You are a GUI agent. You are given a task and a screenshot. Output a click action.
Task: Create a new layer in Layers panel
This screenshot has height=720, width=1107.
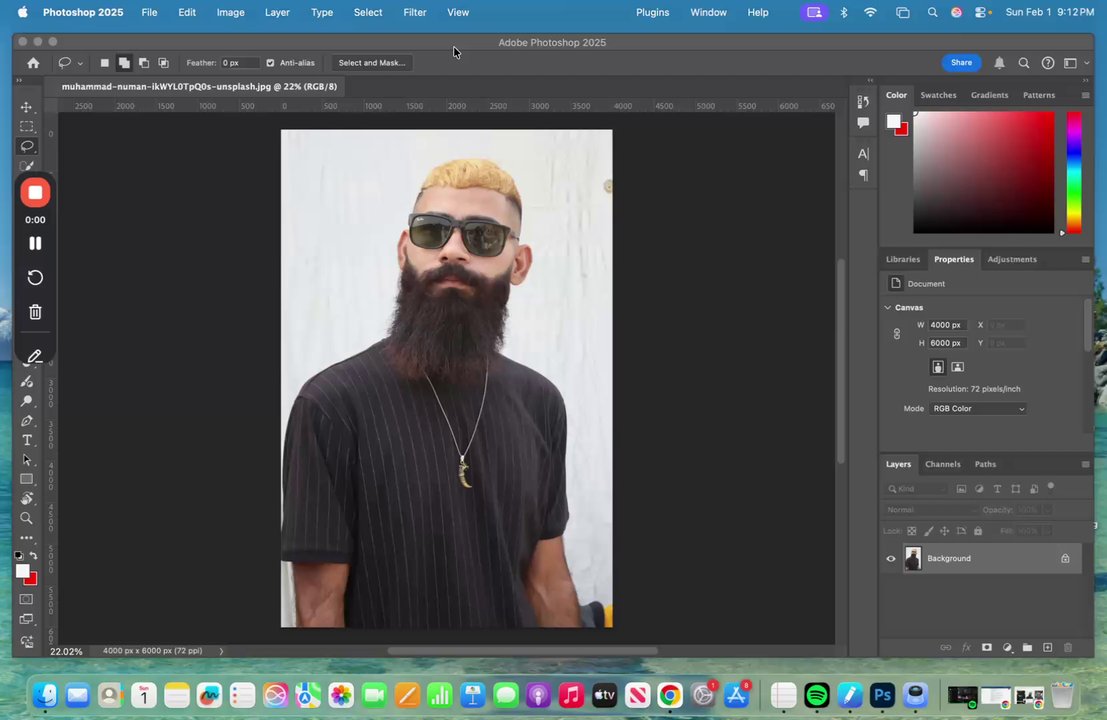1047,648
